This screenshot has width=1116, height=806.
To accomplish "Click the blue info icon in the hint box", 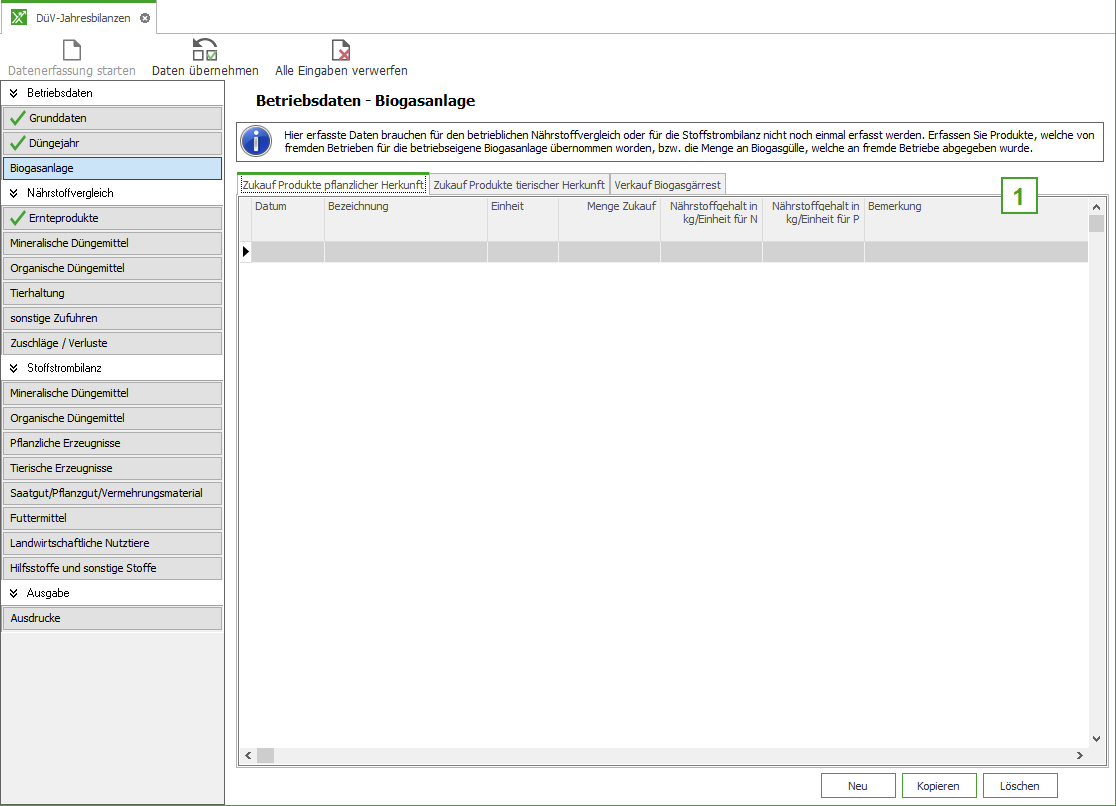I will [x=257, y=141].
